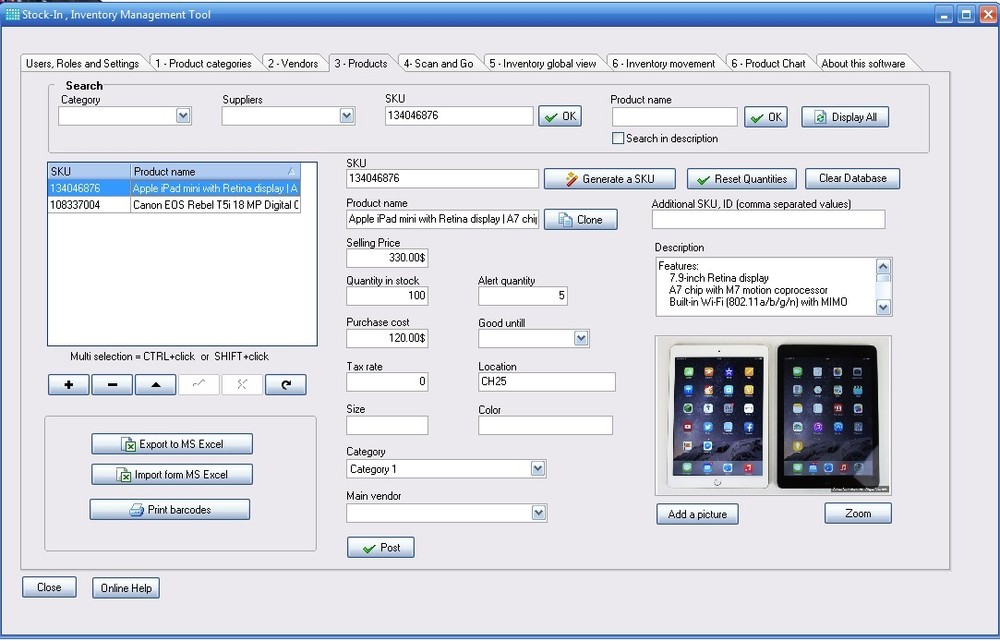The image size is (1000, 641).
Task: Open the Print barcodes tool
Action: (x=169, y=509)
